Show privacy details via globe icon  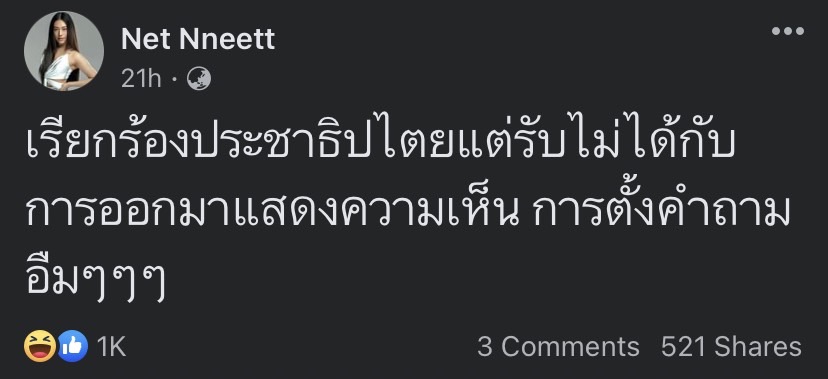[199, 79]
